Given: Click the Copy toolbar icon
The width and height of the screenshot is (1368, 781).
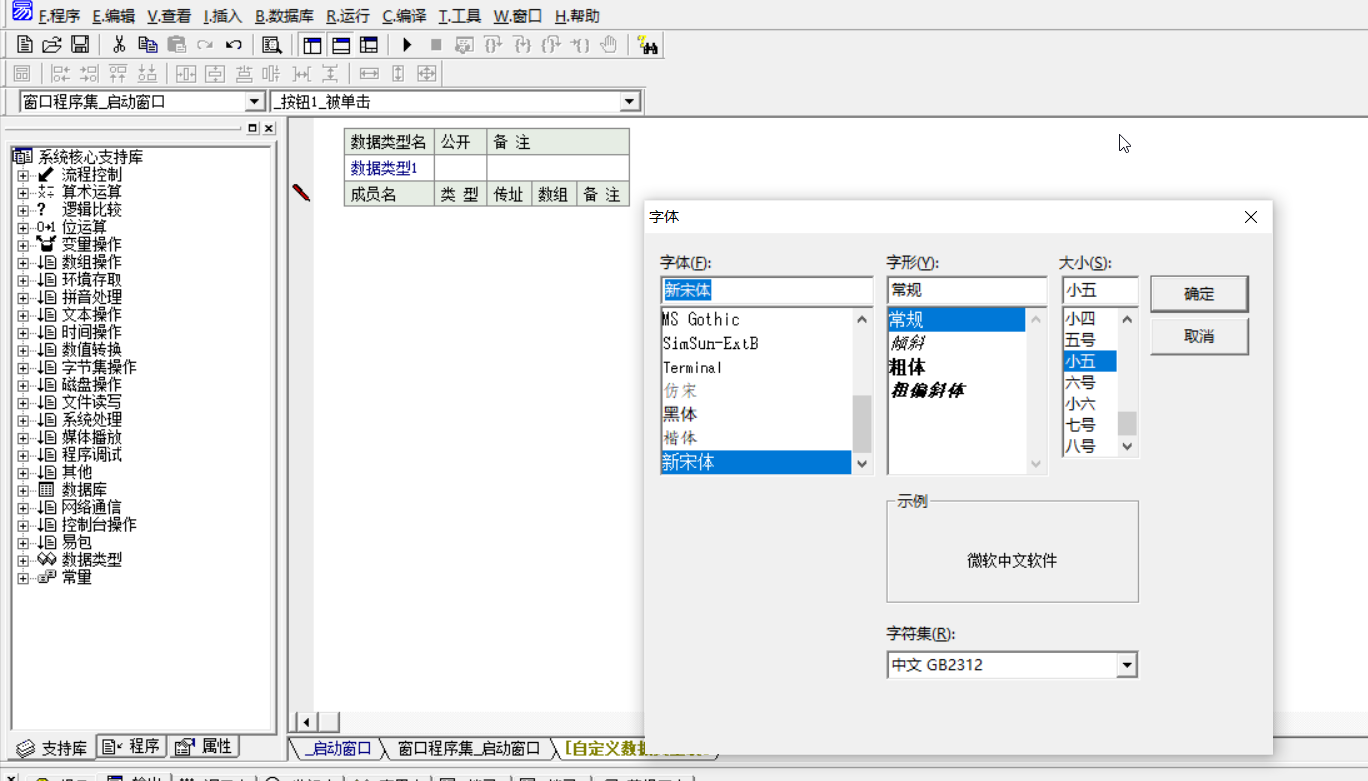Looking at the screenshot, I should [148, 45].
